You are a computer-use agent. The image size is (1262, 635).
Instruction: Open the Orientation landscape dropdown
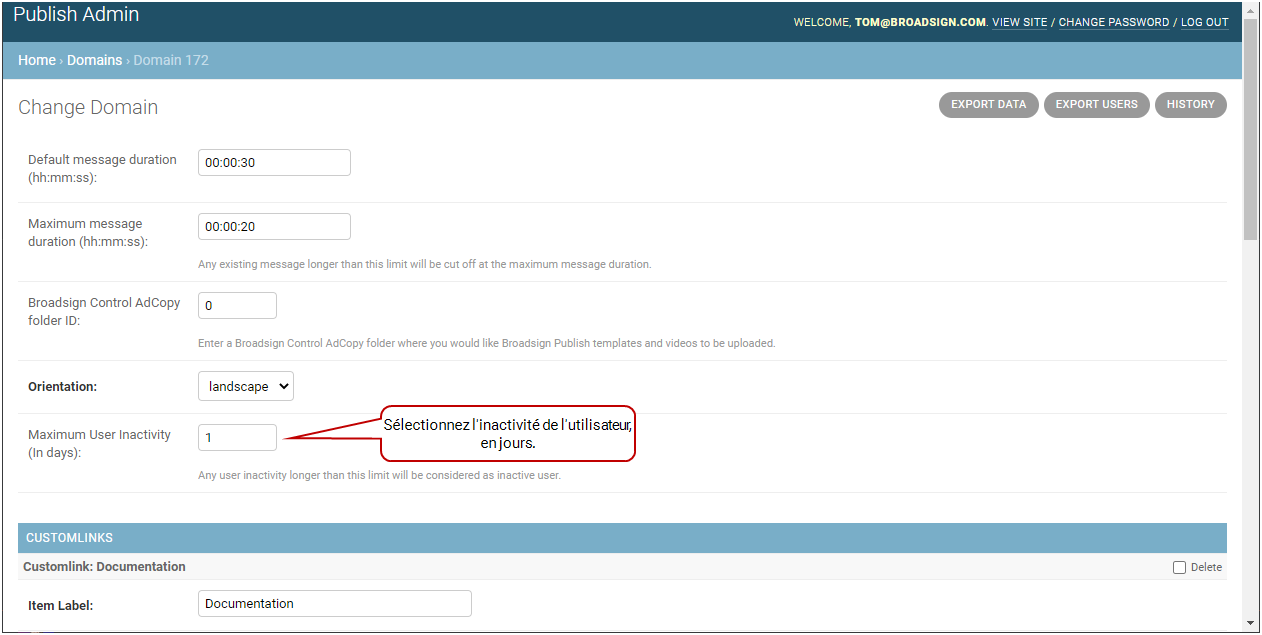(246, 386)
